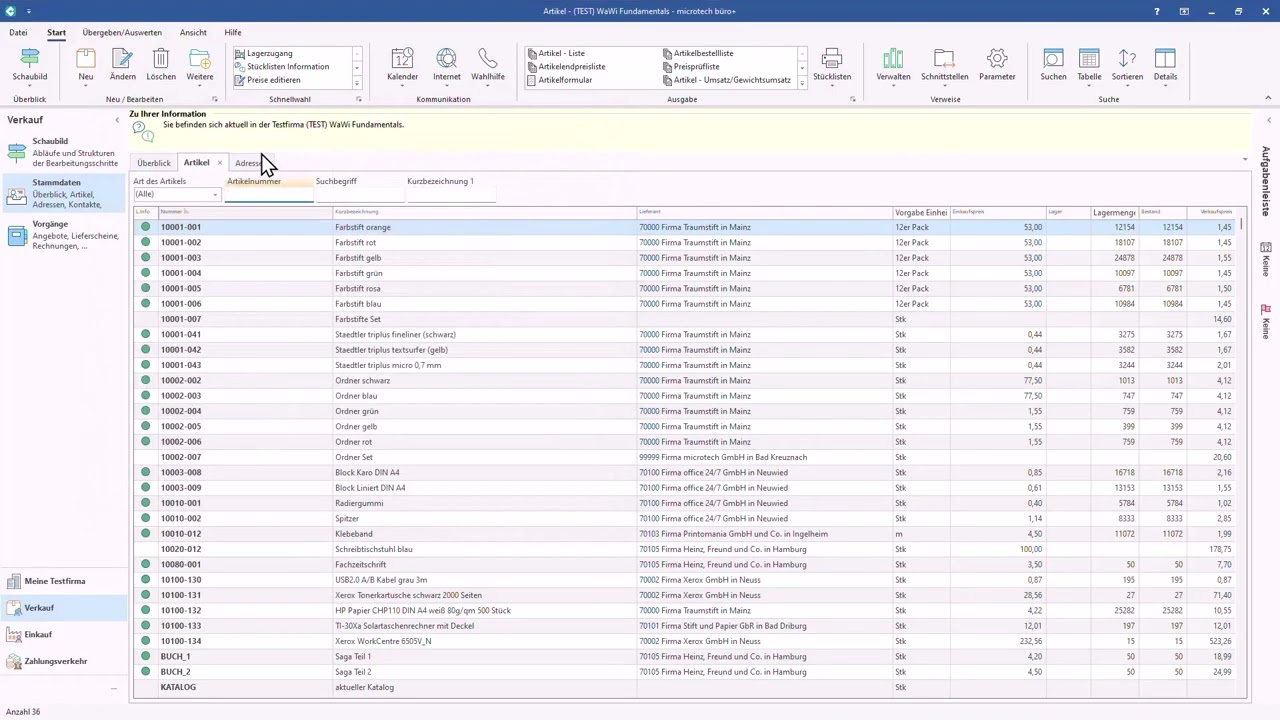This screenshot has width=1280, height=720.
Task: Switch to the Einkauf area
Action: 65,634
